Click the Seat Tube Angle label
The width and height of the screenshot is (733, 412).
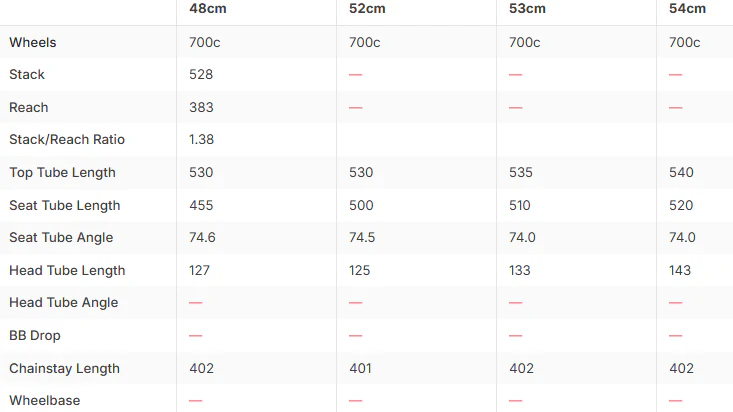point(61,238)
